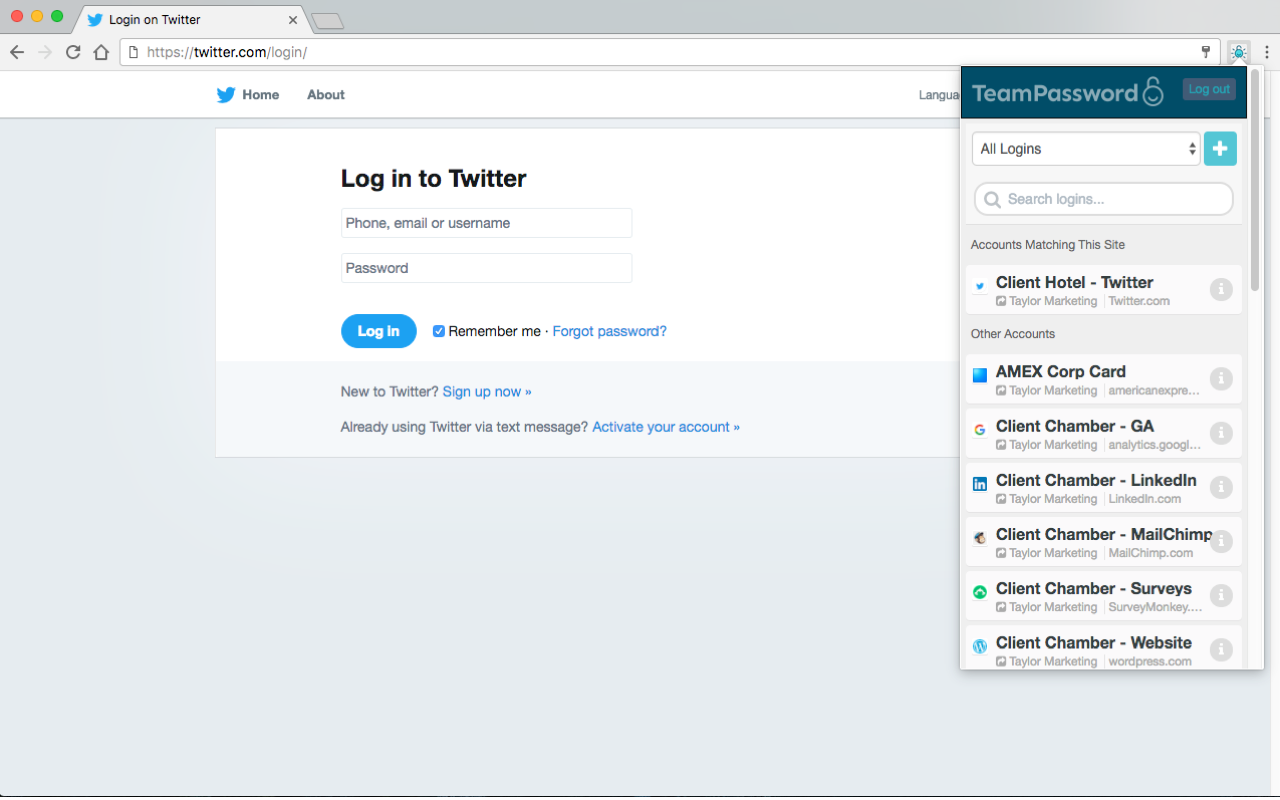Image resolution: width=1280 pixels, height=800 pixels.
Task: Click Forgot password? link
Action: [609, 331]
